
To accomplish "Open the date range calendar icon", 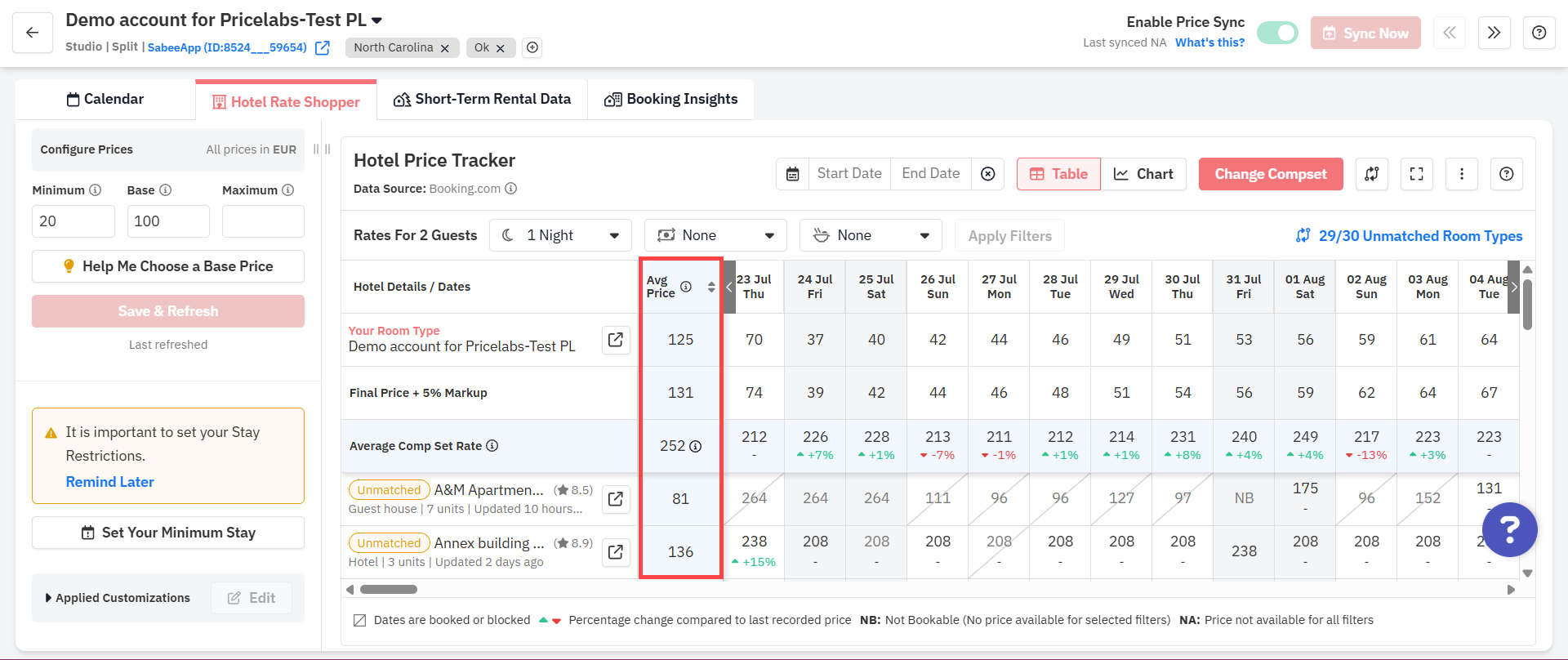I will coord(792,174).
